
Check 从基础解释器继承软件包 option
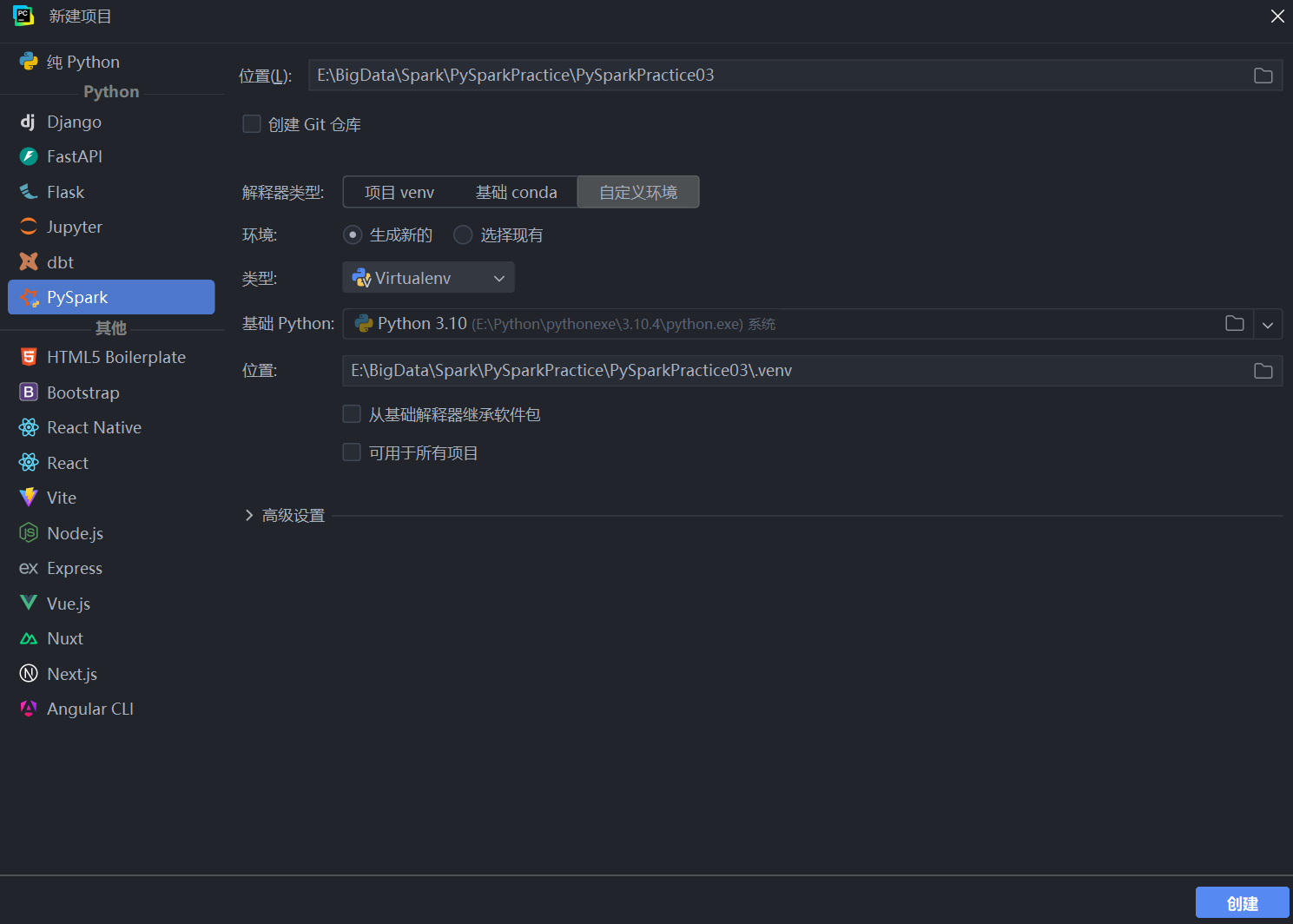pyautogui.click(x=352, y=414)
